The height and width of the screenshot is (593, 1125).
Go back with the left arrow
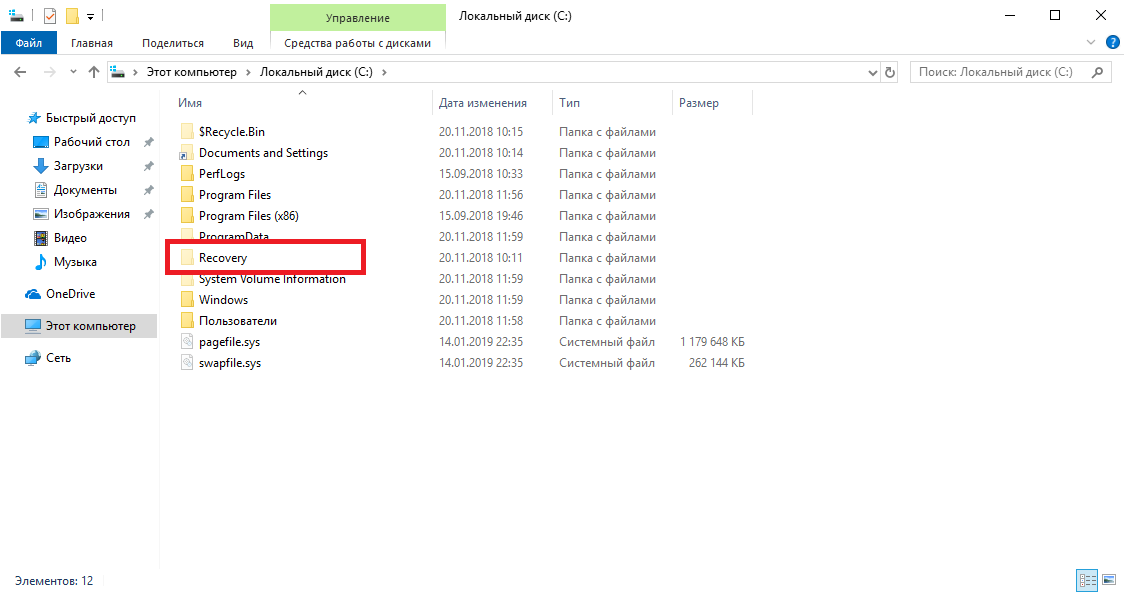point(20,72)
